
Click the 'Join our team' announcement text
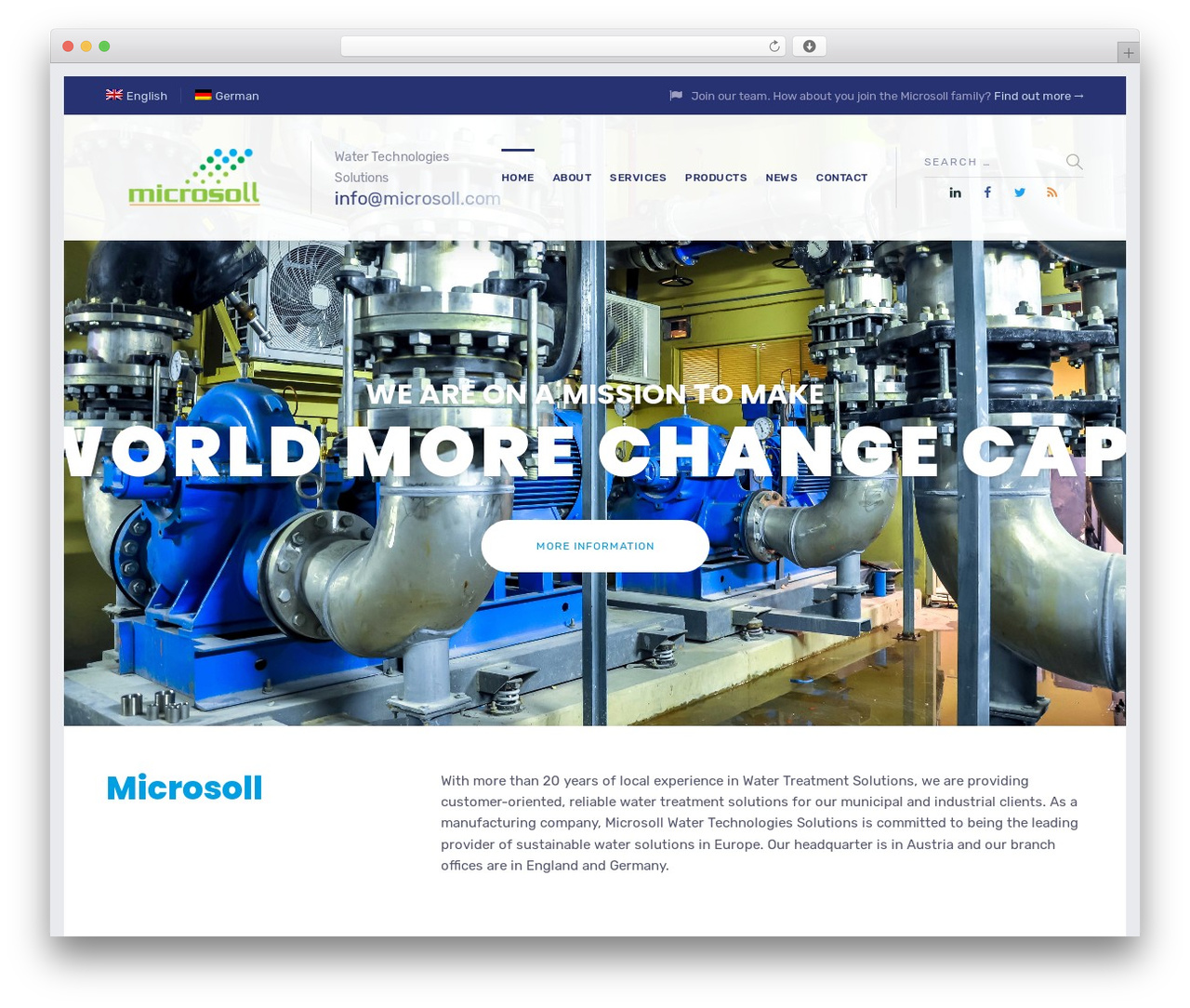(x=840, y=96)
